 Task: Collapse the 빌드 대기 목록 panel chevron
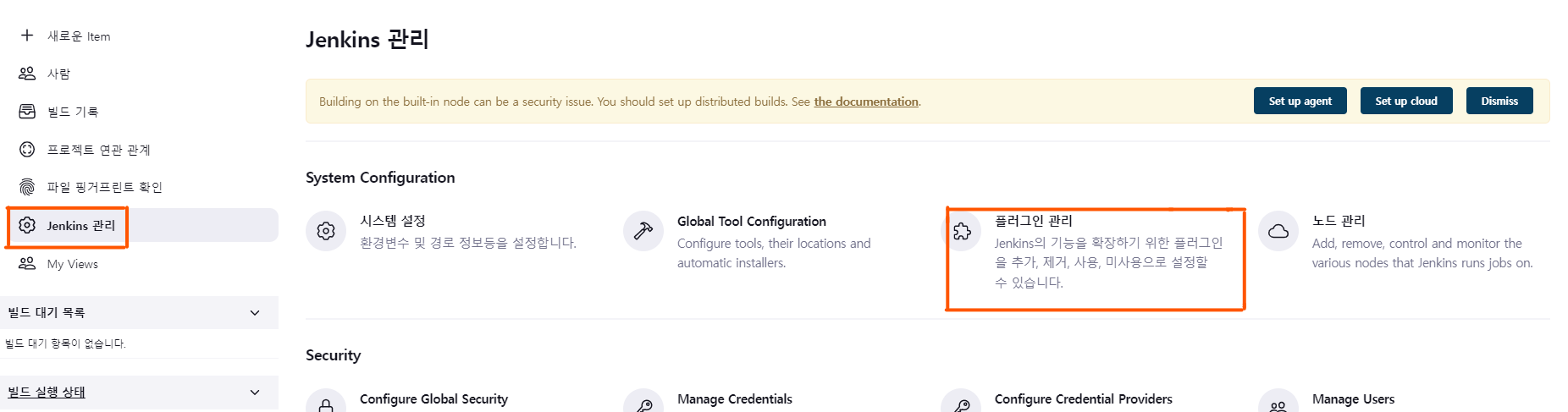(255, 313)
